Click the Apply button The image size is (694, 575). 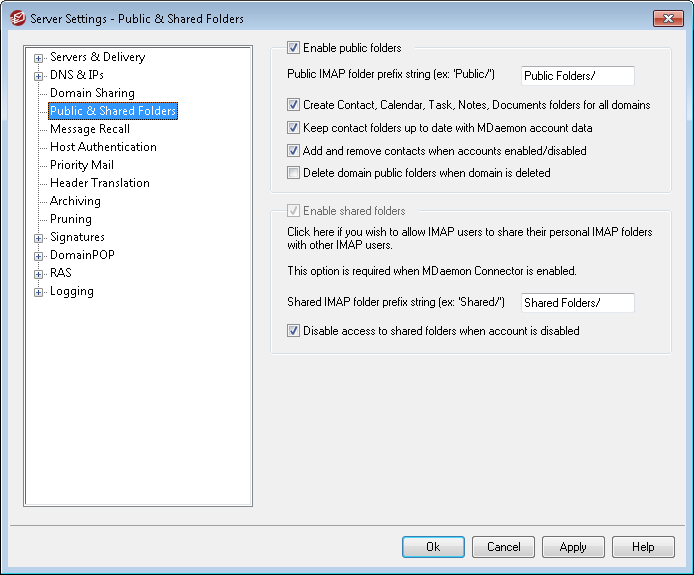[573, 547]
